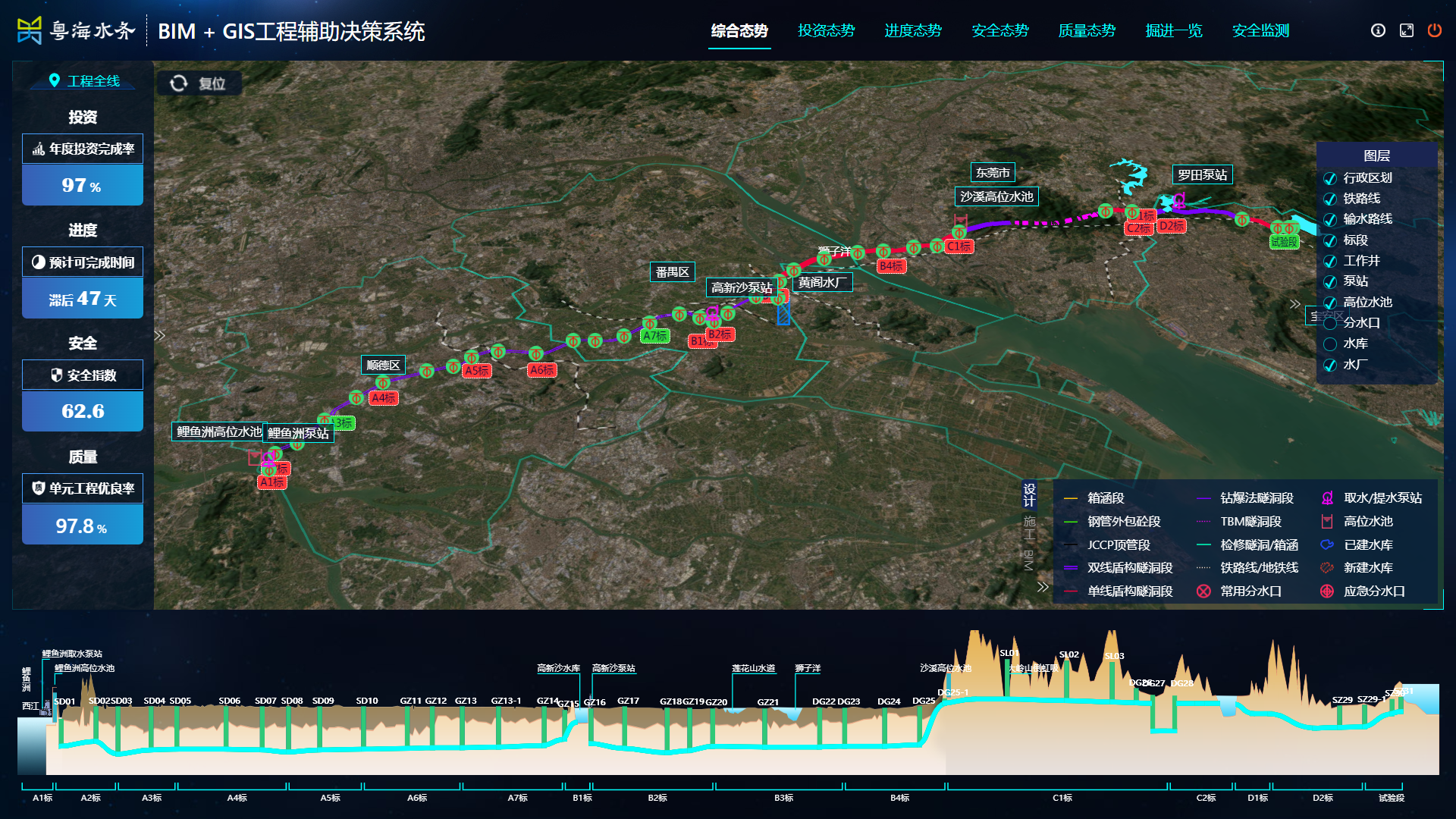This screenshot has width=1456, height=819.
Task: Open the 年度投资完成率 card
Action: (x=83, y=170)
